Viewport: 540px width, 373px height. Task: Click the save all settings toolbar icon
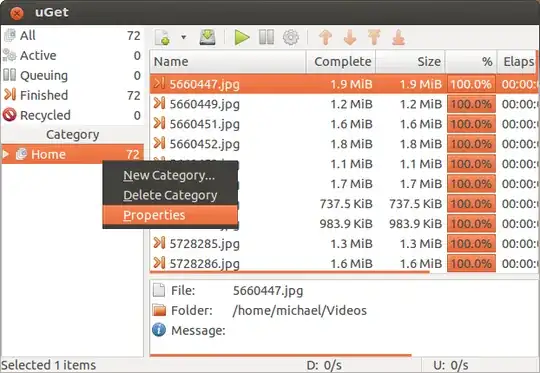tap(208, 37)
